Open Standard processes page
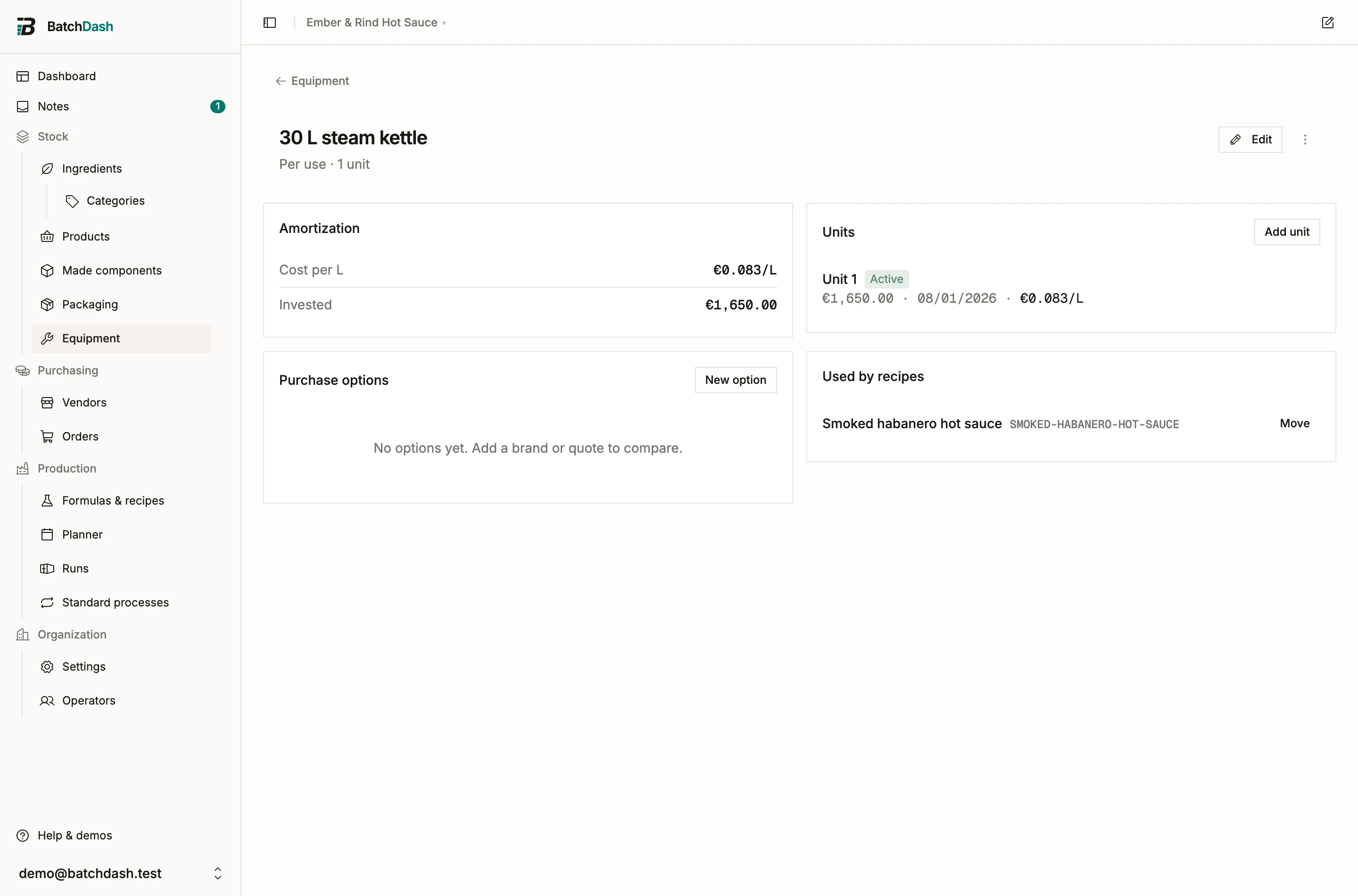Viewport: 1358px width, 896px height. coord(122,602)
